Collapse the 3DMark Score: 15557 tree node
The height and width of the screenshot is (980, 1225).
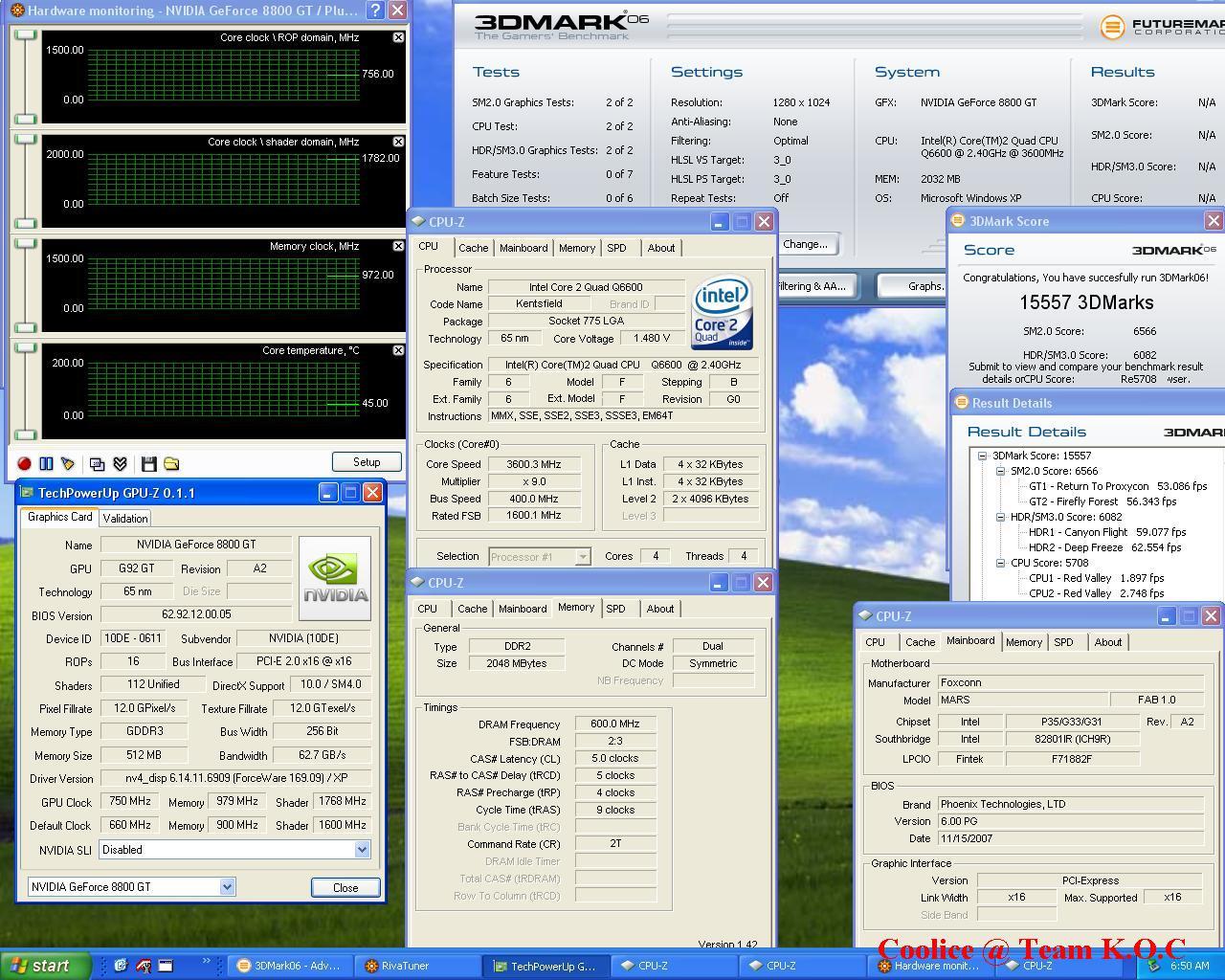(982, 456)
